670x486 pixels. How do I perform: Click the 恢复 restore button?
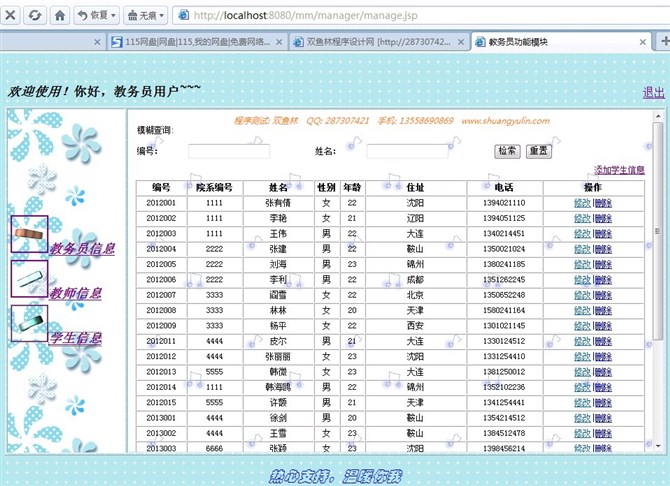[x=93, y=15]
